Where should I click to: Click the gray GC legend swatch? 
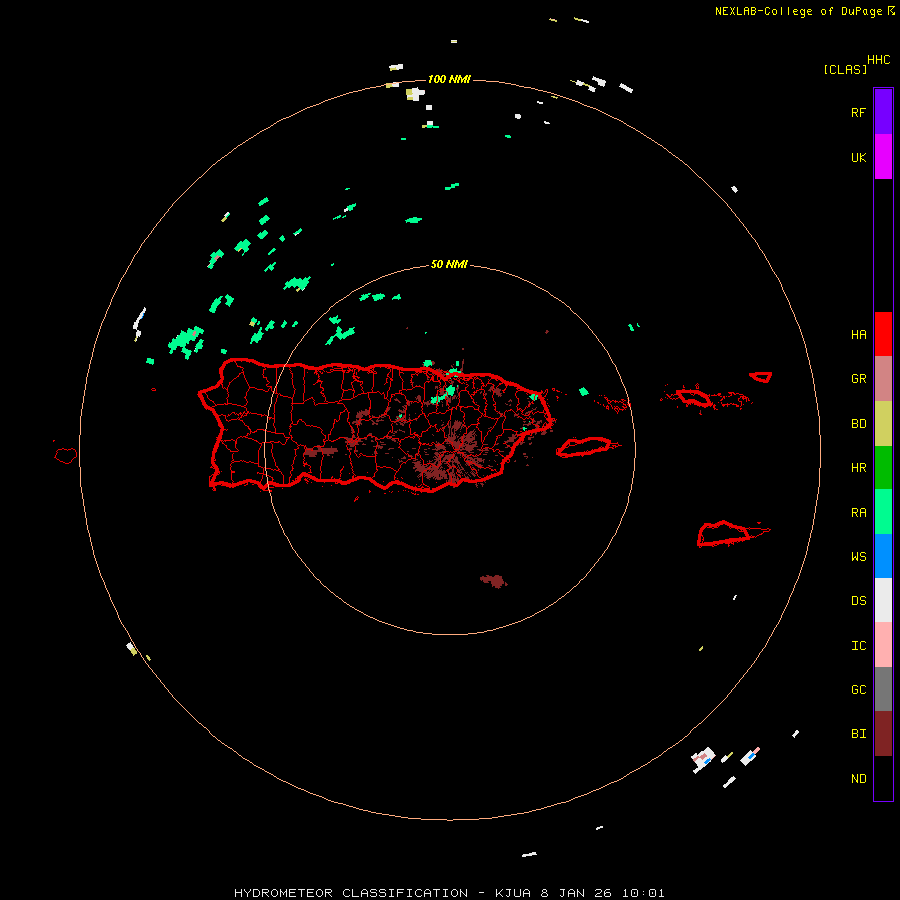pos(883,689)
